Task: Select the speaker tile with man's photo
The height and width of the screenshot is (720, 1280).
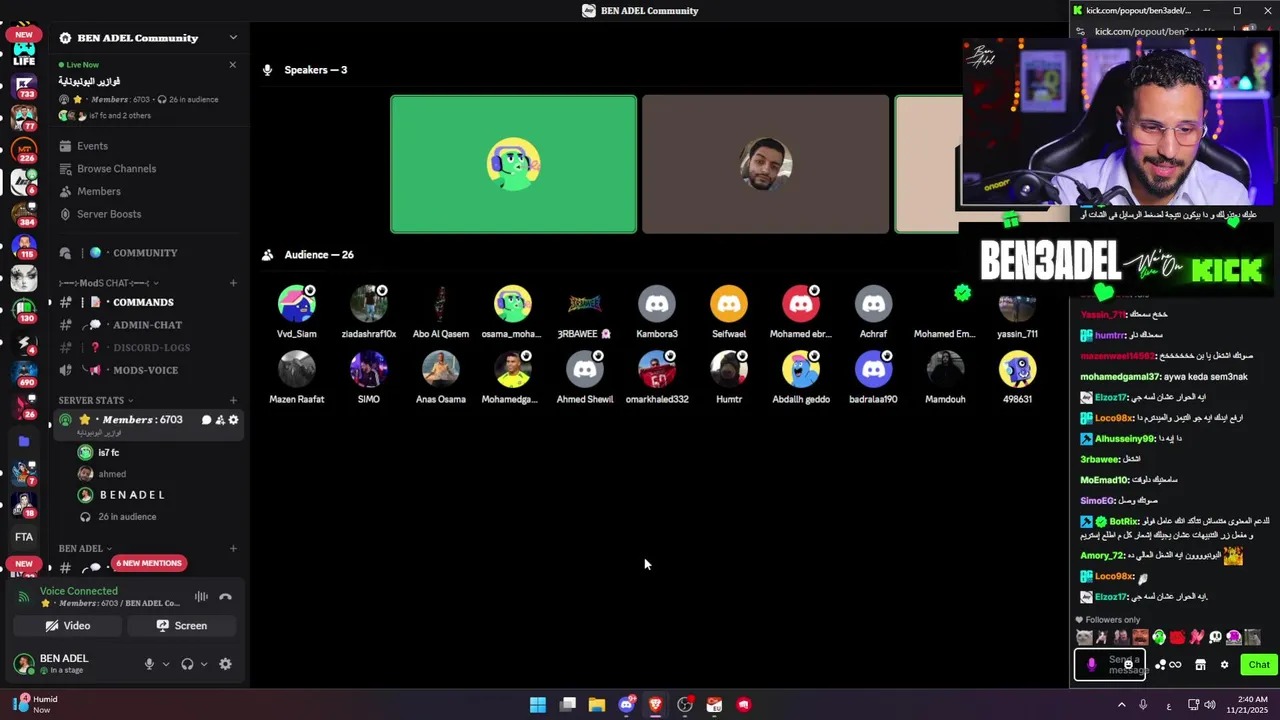Action: click(765, 164)
